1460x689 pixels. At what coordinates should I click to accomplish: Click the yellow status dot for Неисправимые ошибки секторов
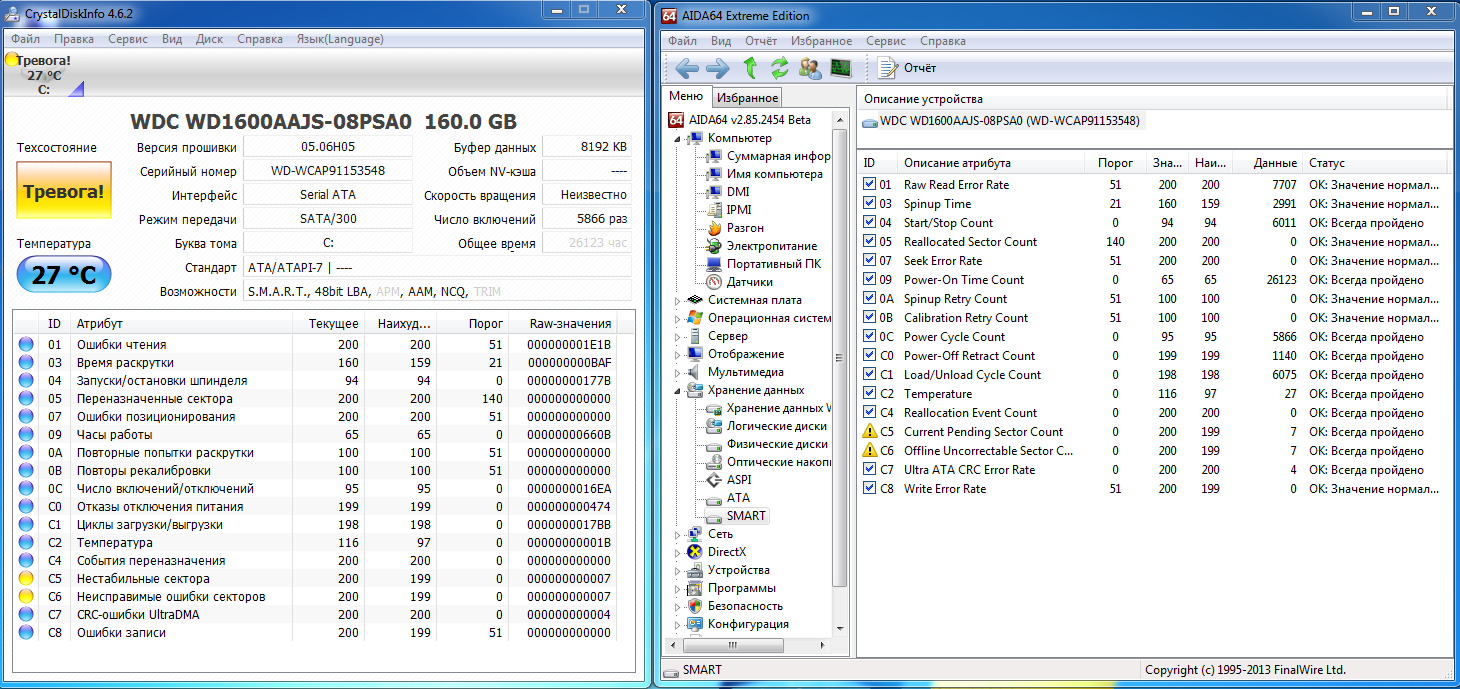coord(26,597)
